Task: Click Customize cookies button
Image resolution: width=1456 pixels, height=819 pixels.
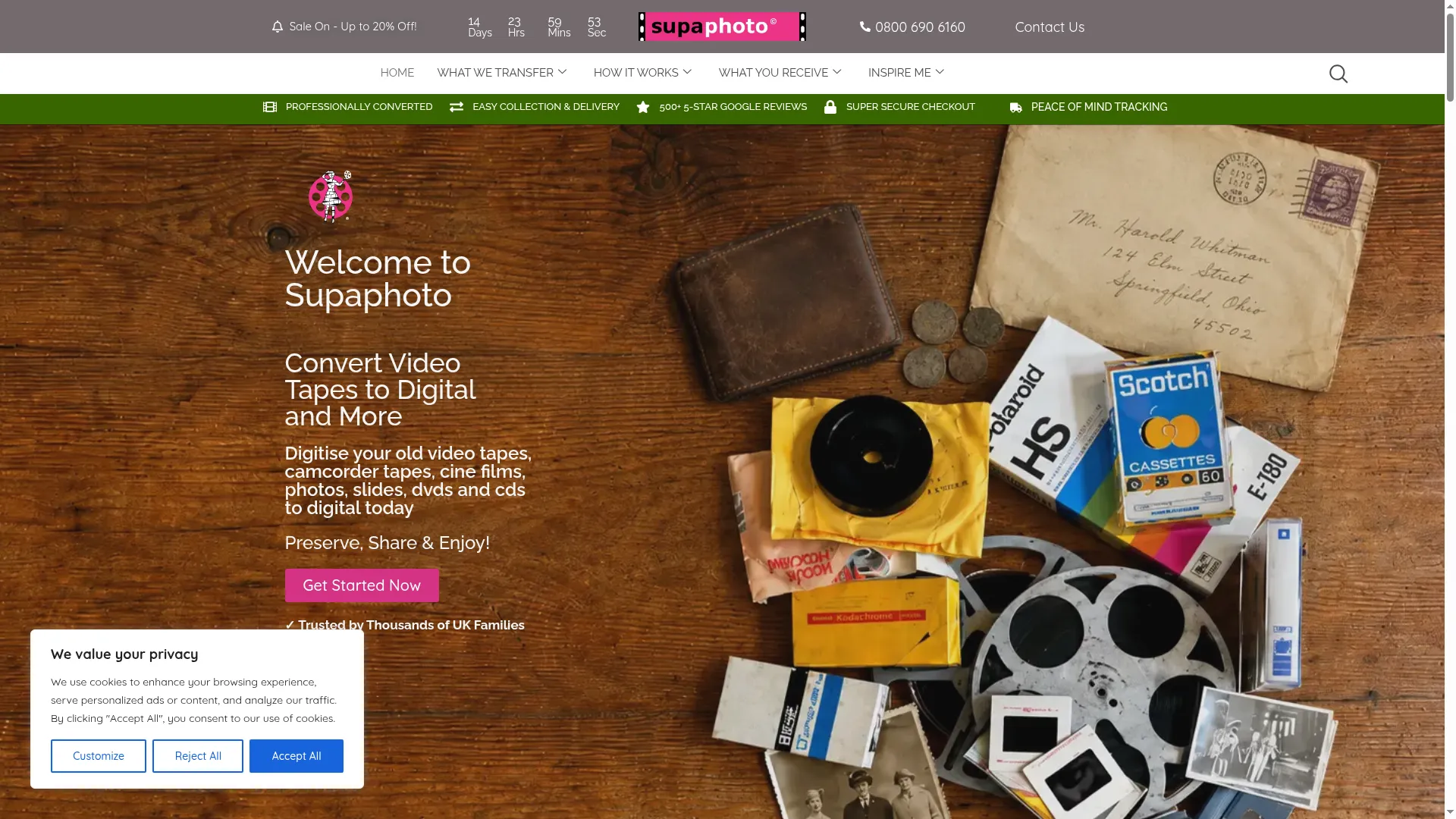Action: (x=99, y=756)
